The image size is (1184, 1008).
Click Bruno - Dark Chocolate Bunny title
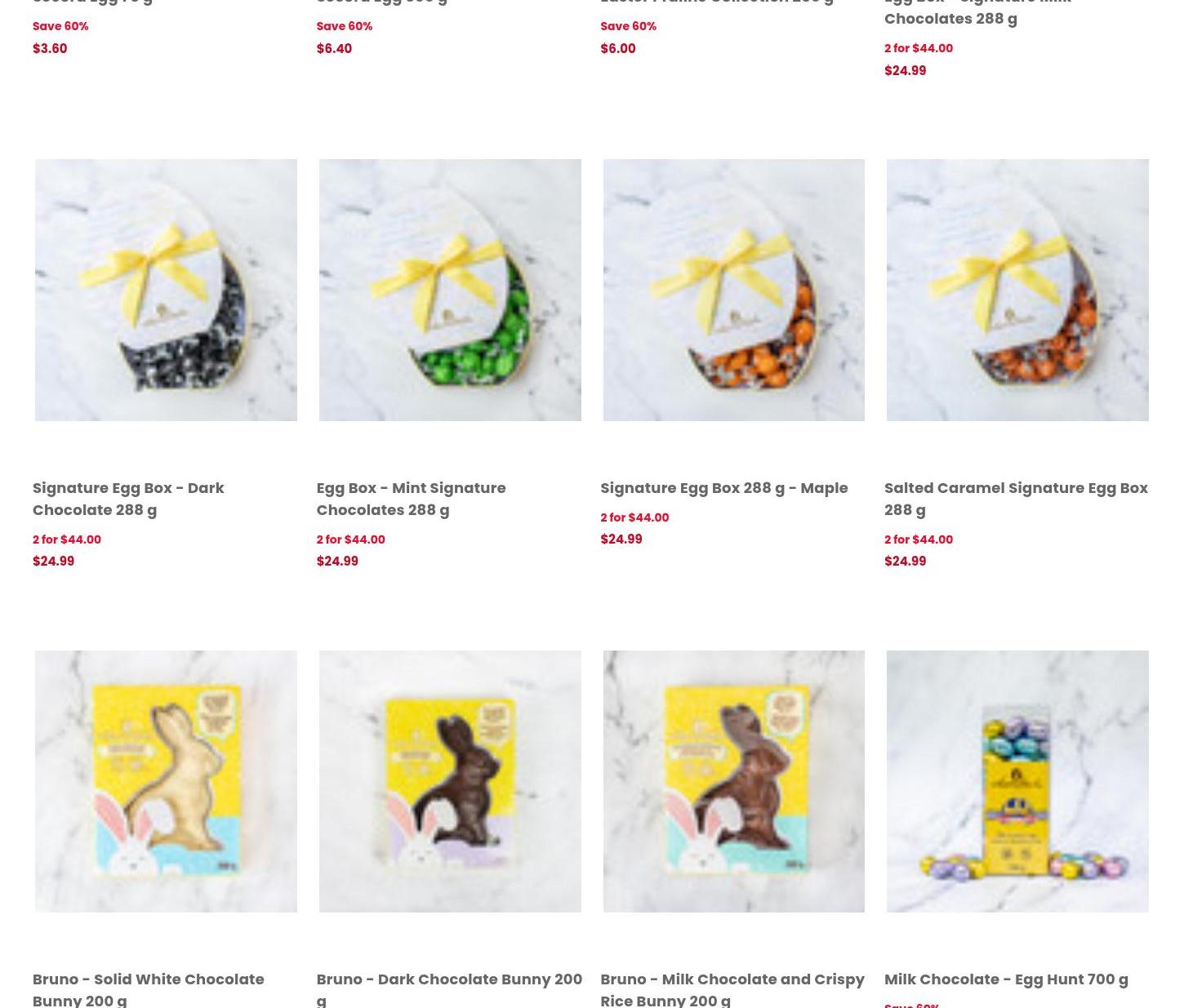click(x=449, y=988)
